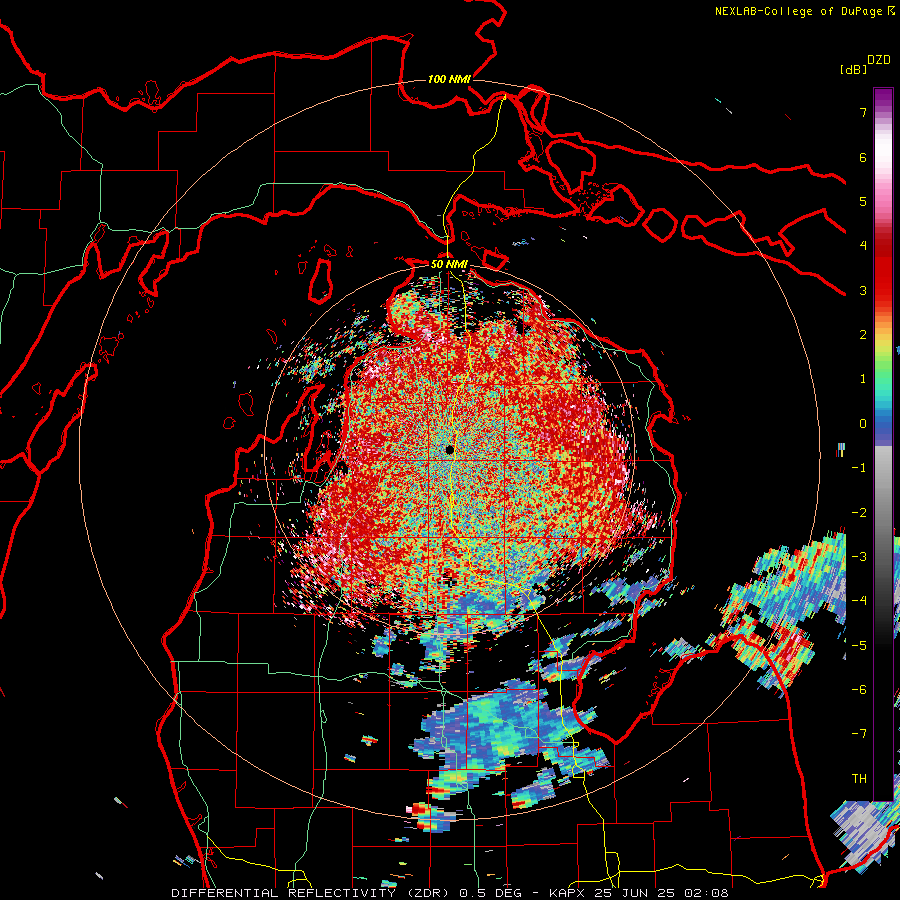Click the -1 tick on color scale

(x=859, y=468)
